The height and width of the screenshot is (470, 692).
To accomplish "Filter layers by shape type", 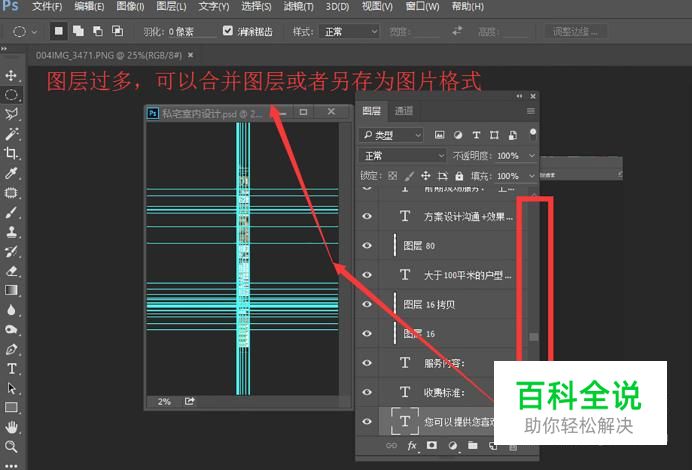I will (494, 135).
